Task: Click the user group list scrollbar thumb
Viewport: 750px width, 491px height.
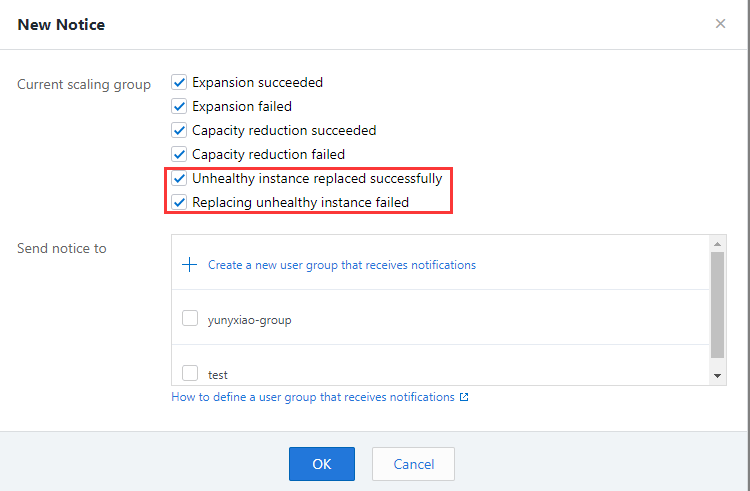Action: [717, 305]
